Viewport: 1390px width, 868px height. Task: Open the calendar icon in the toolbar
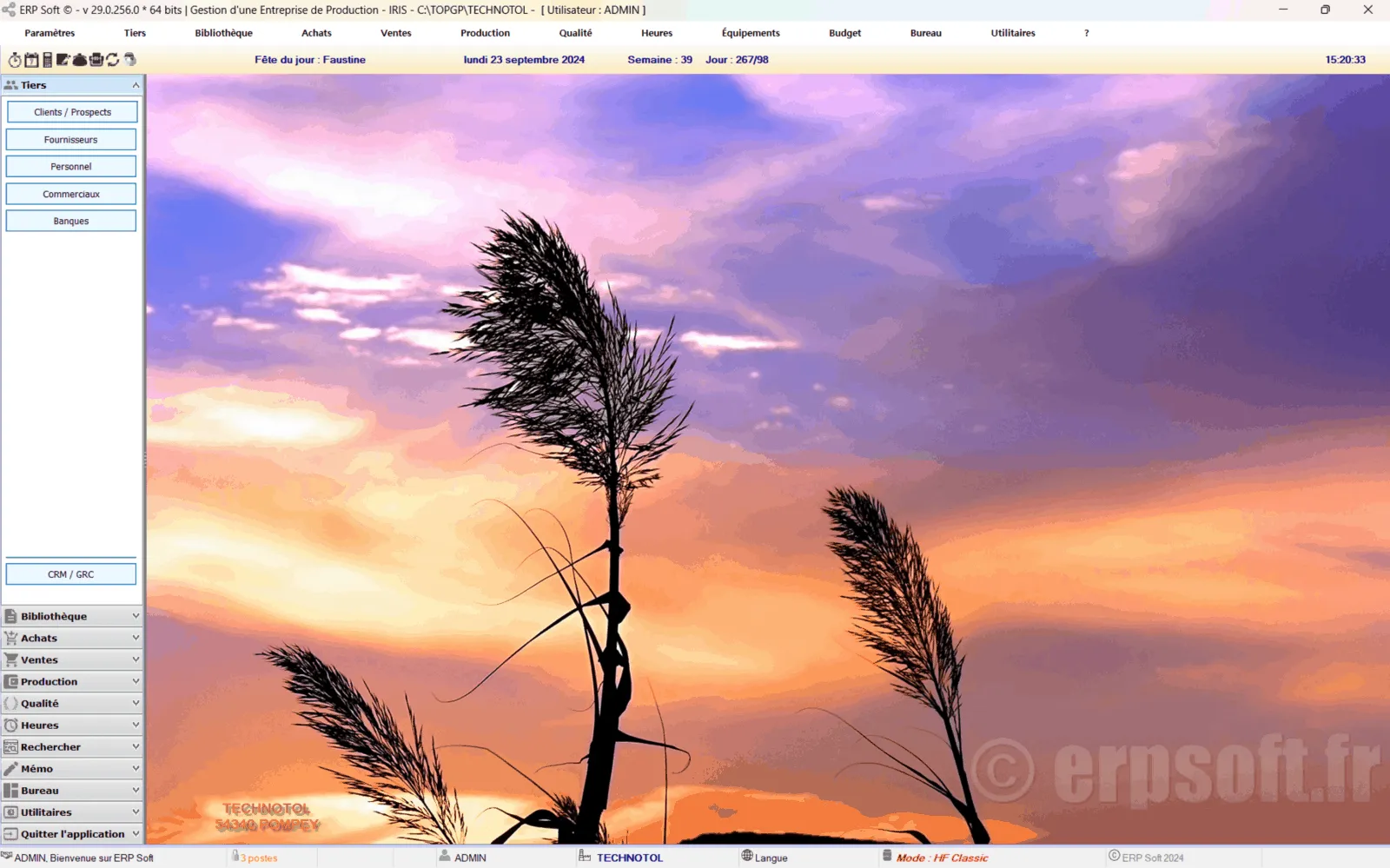31,60
